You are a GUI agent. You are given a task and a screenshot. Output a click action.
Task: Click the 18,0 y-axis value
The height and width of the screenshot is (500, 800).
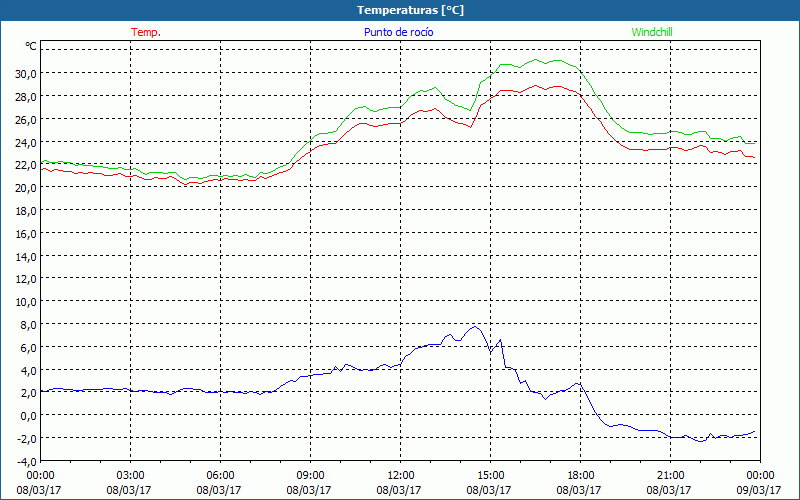point(26,210)
